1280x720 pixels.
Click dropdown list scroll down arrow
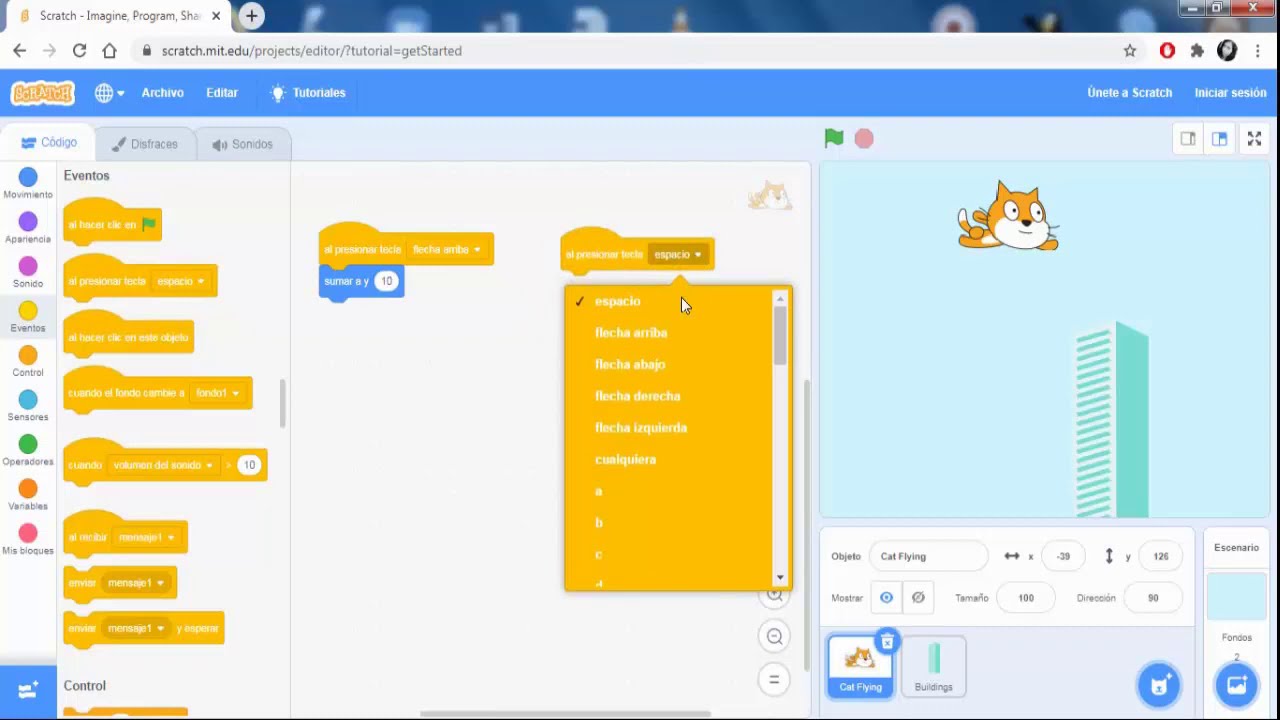781,578
